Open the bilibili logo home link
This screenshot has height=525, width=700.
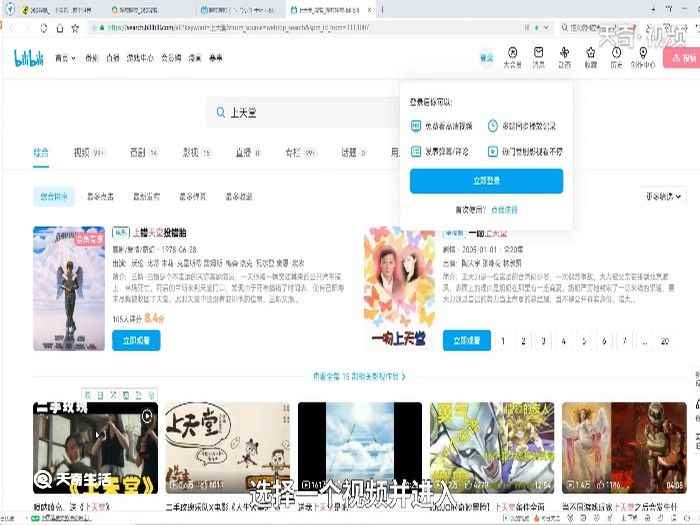click(29, 58)
